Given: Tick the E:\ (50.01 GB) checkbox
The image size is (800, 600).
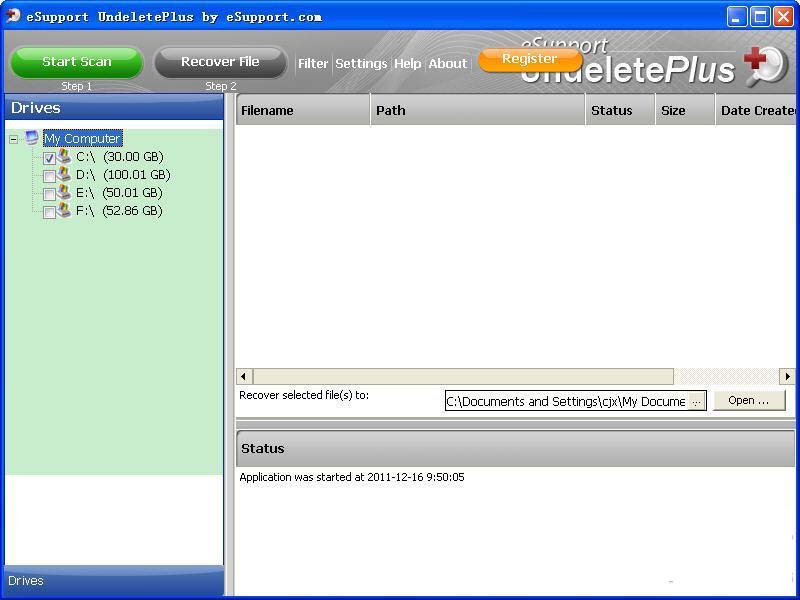Looking at the screenshot, I should [49, 194].
